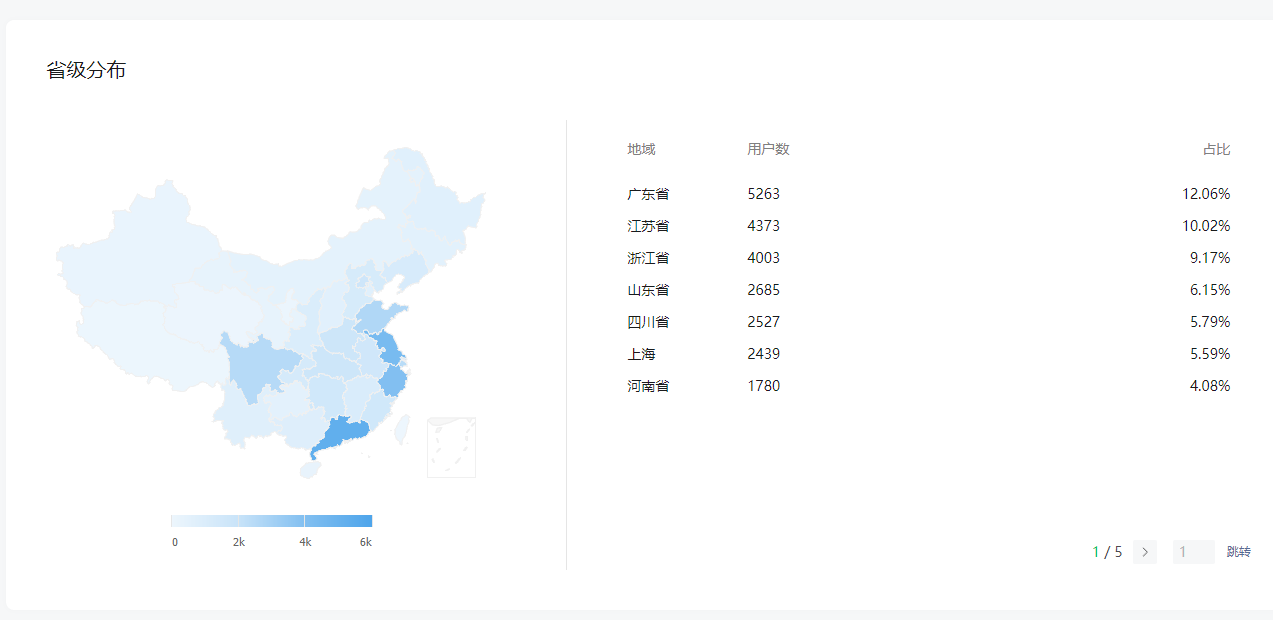Click the 6k legend label
This screenshot has height=620, width=1273.
pyautogui.click(x=366, y=542)
